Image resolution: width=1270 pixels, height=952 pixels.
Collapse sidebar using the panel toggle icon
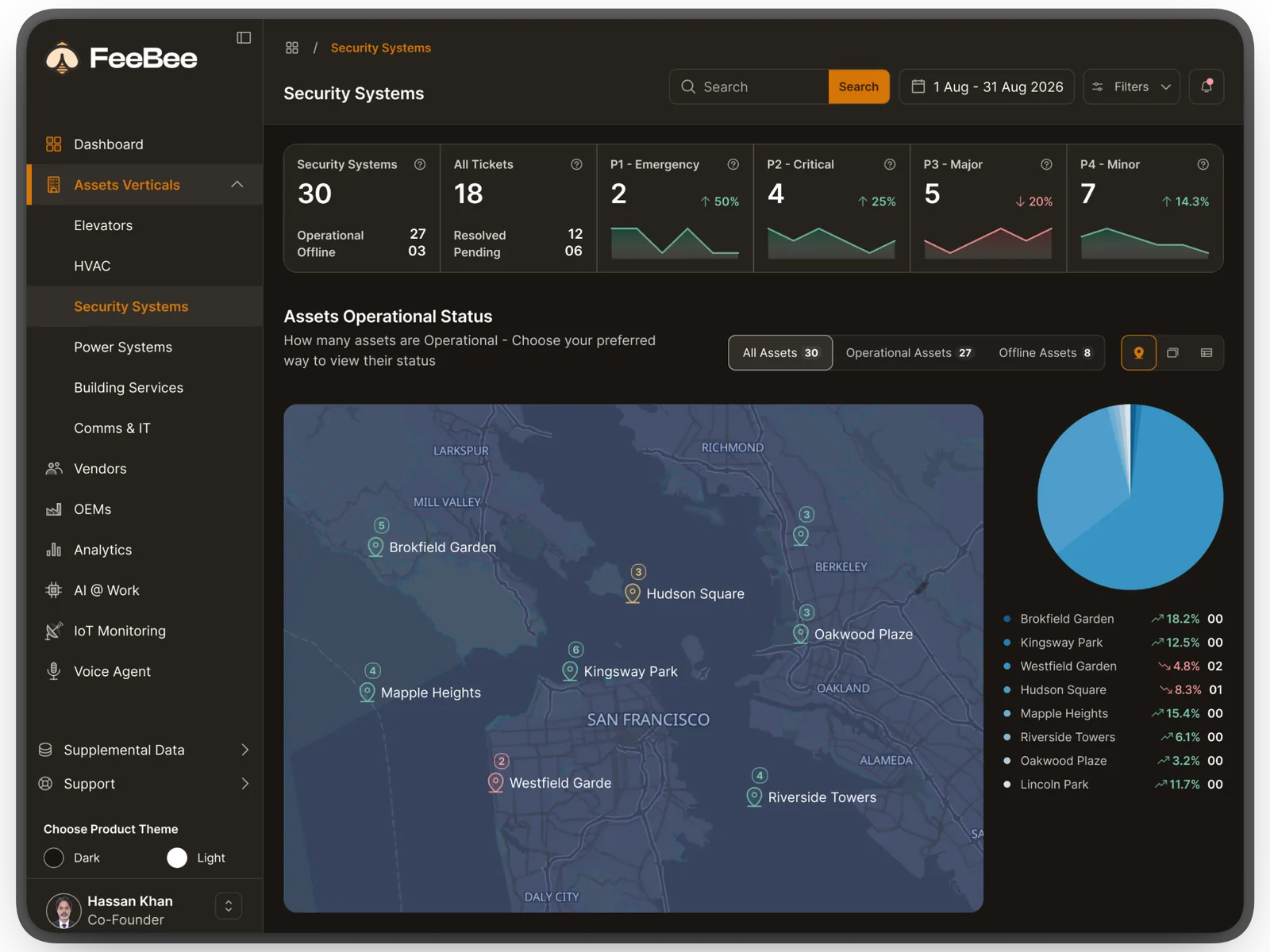tap(244, 37)
